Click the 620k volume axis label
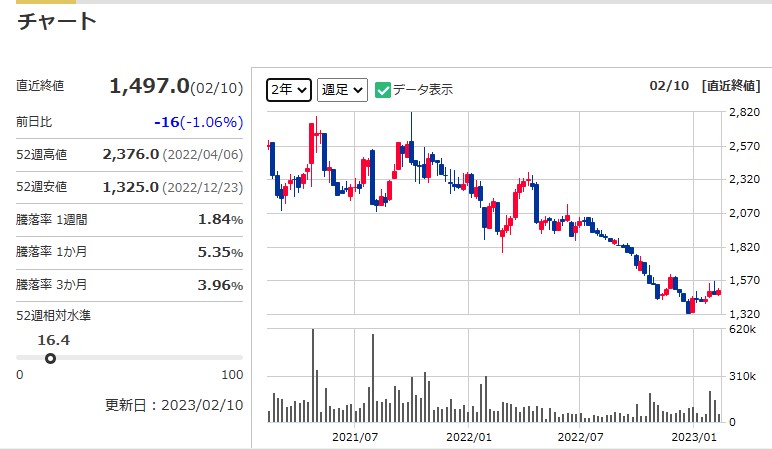 (742, 329)
